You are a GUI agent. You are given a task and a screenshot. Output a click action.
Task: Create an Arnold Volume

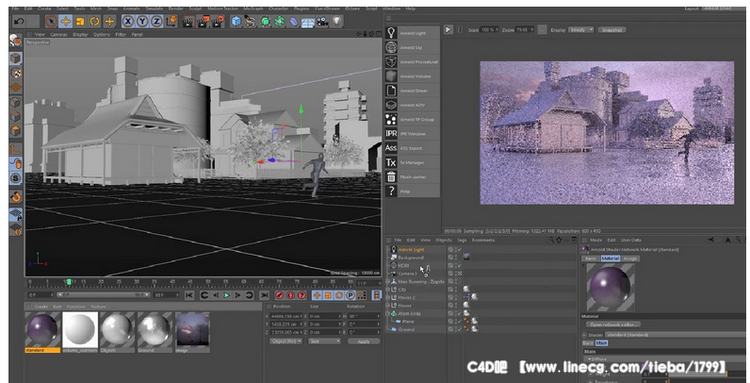(x=412, y=76)
